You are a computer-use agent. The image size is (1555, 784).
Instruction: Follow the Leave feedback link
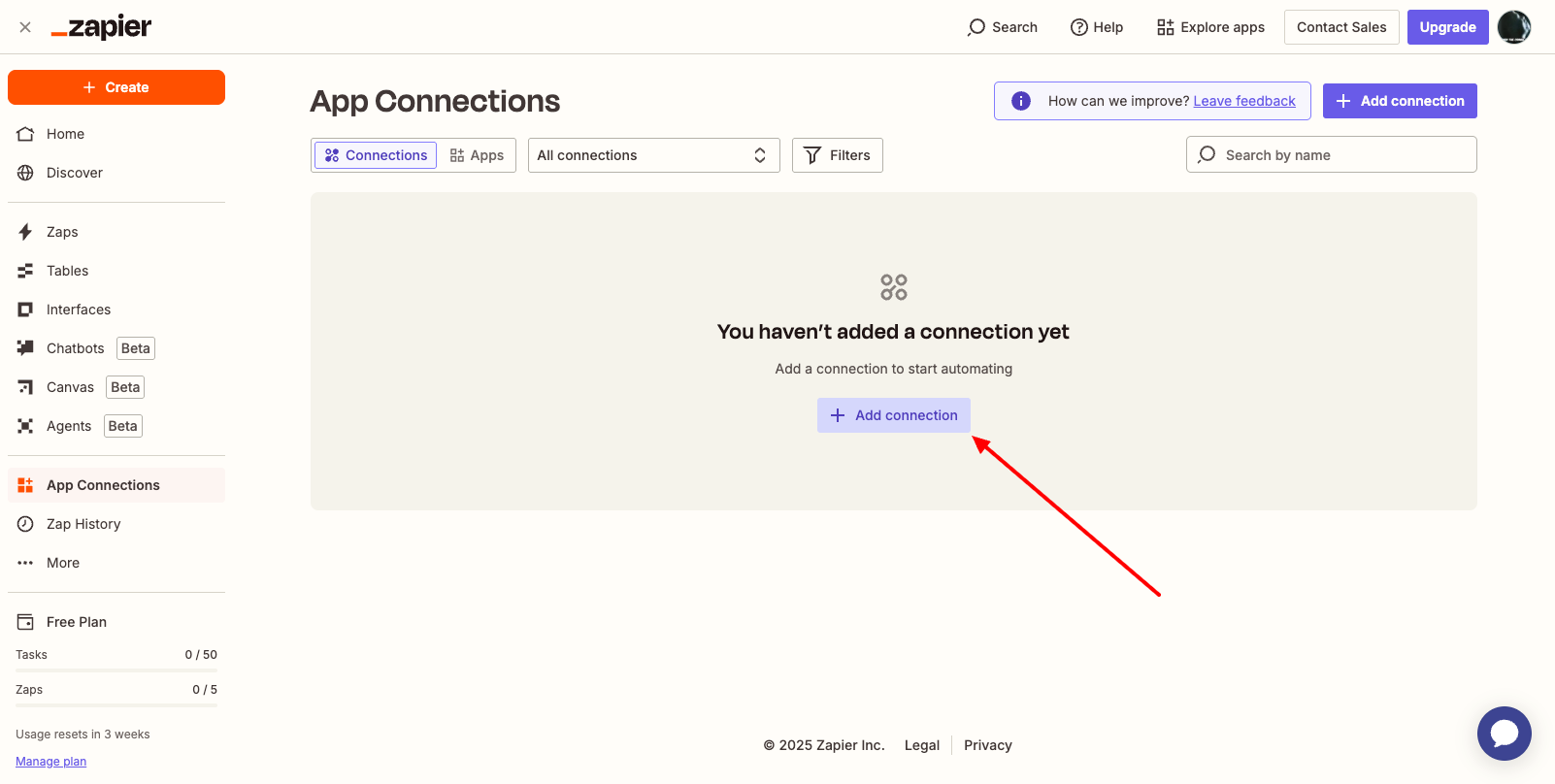pos(1244,101)
